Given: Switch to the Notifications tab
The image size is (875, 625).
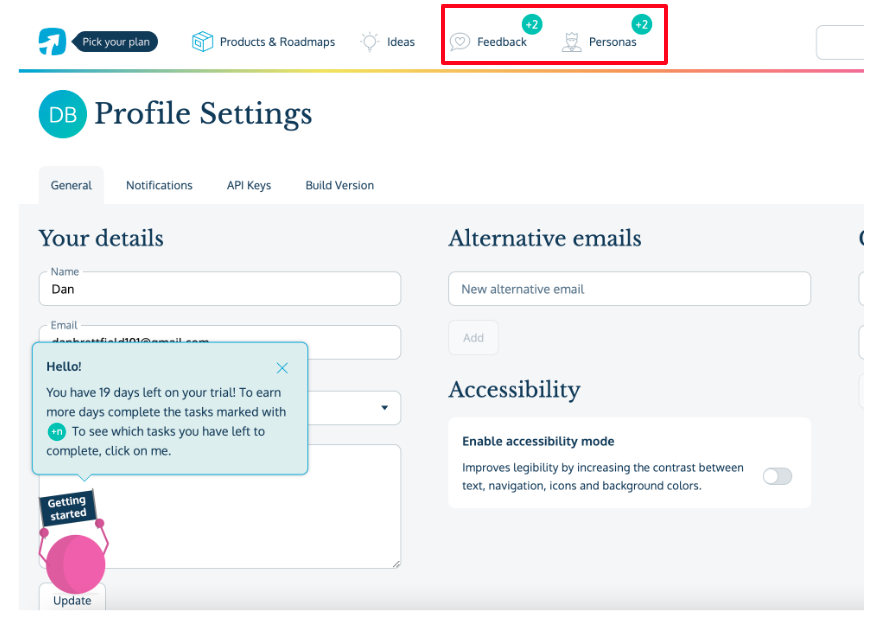Looking at the screenshot, I should pyautogui.click(x=159, y=185).
